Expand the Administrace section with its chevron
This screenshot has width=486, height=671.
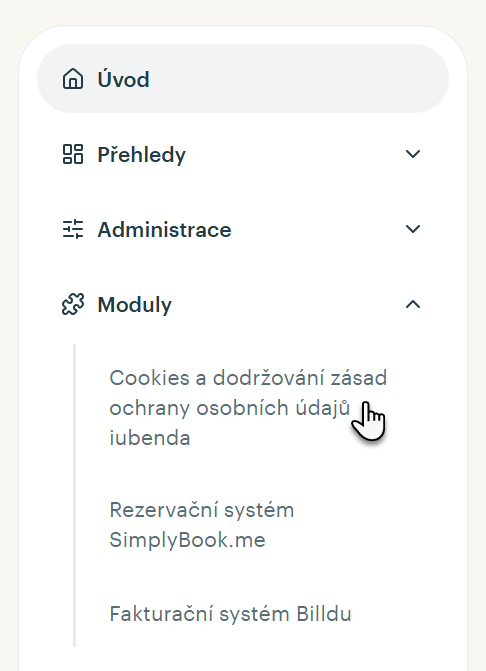pos(413,229)
